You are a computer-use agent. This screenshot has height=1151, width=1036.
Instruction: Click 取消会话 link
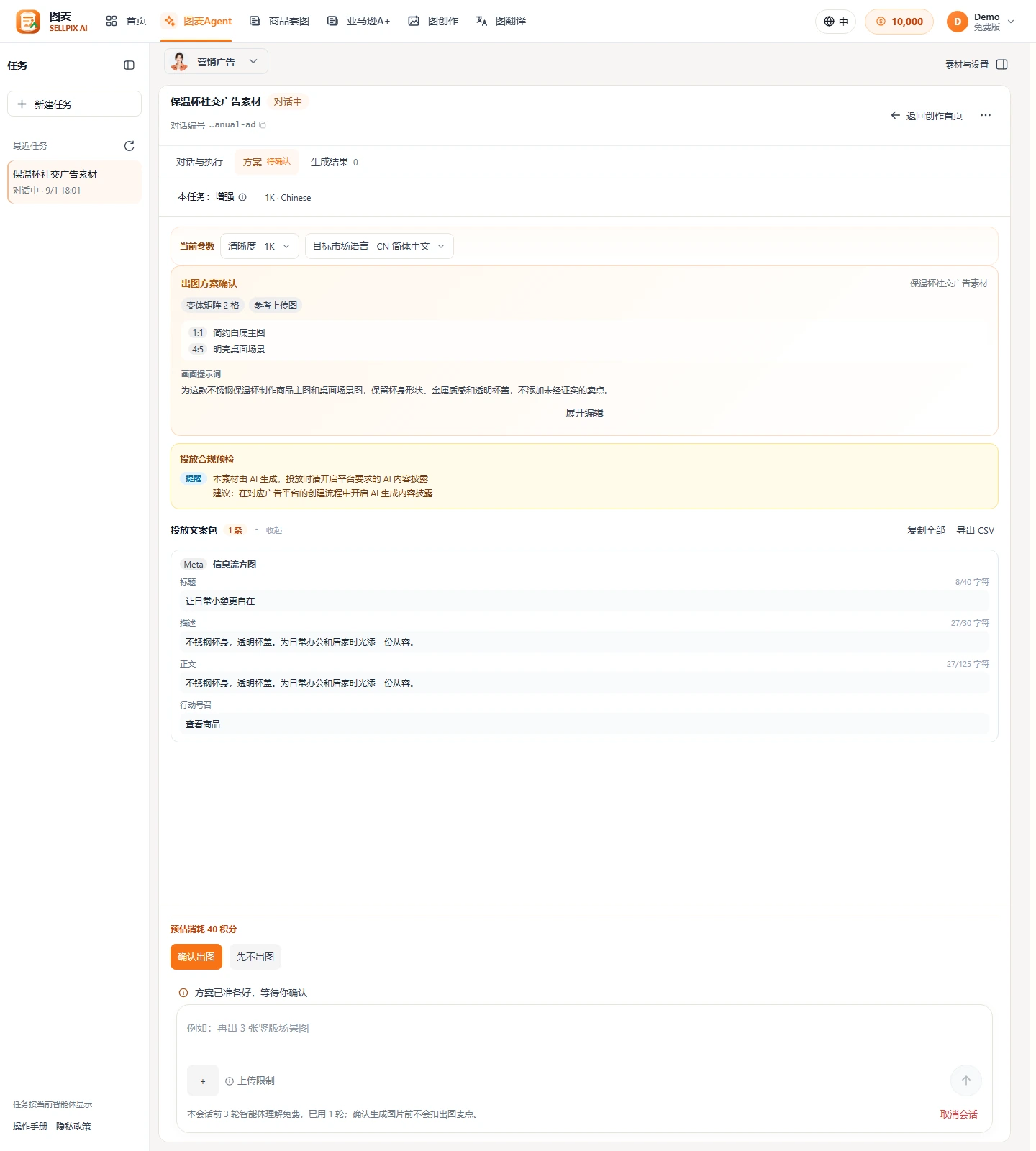(959, 1114)
